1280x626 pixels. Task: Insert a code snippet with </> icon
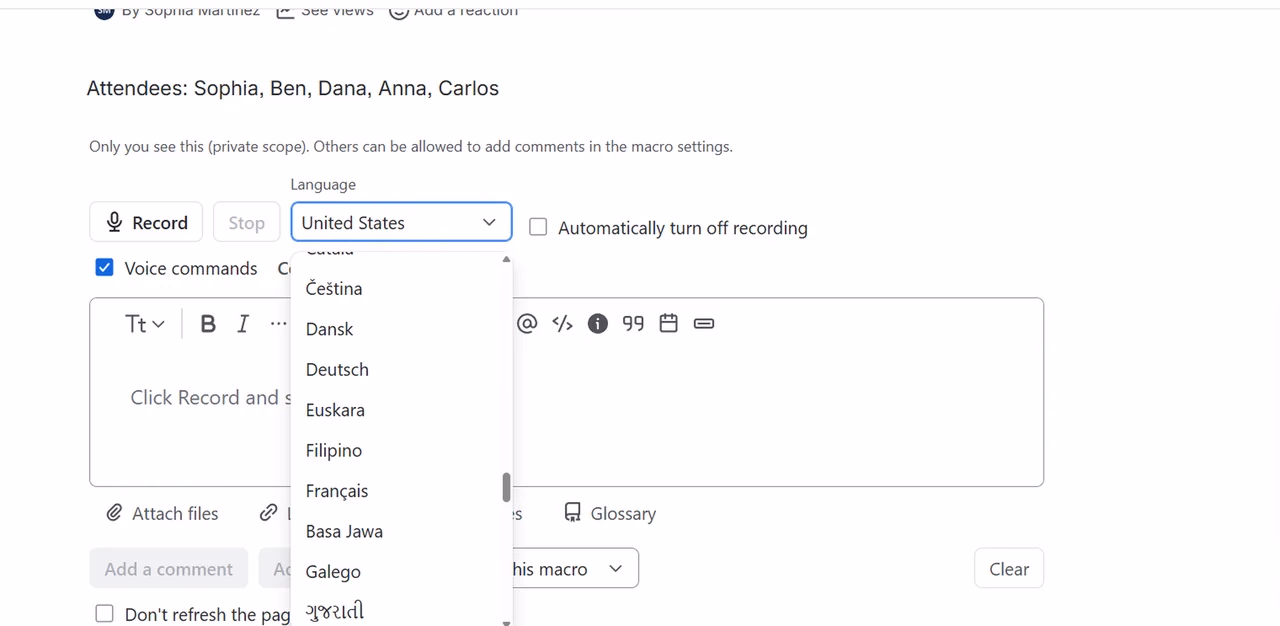[563, 323]
